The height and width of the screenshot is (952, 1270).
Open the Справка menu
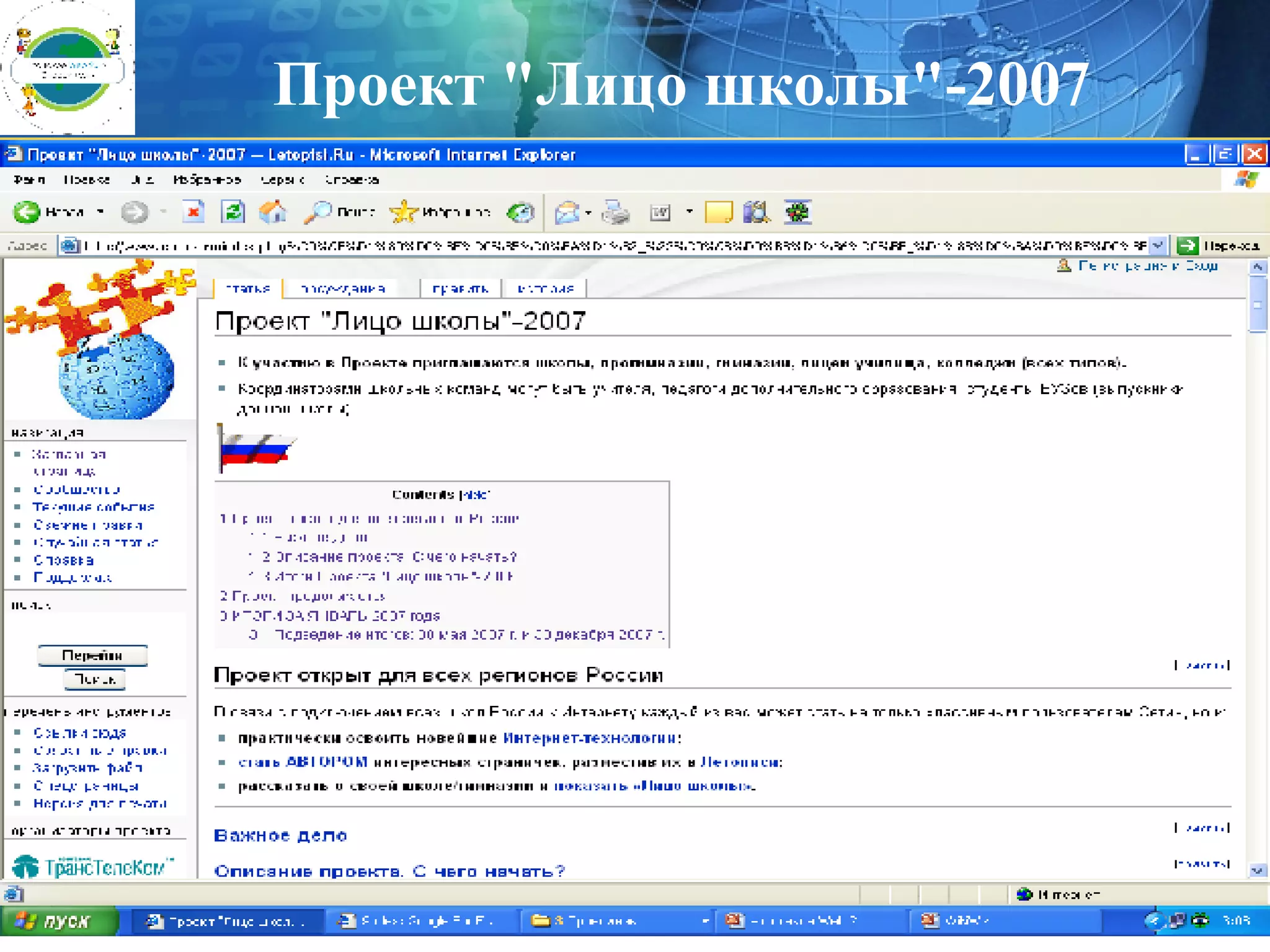pos(352,180)
